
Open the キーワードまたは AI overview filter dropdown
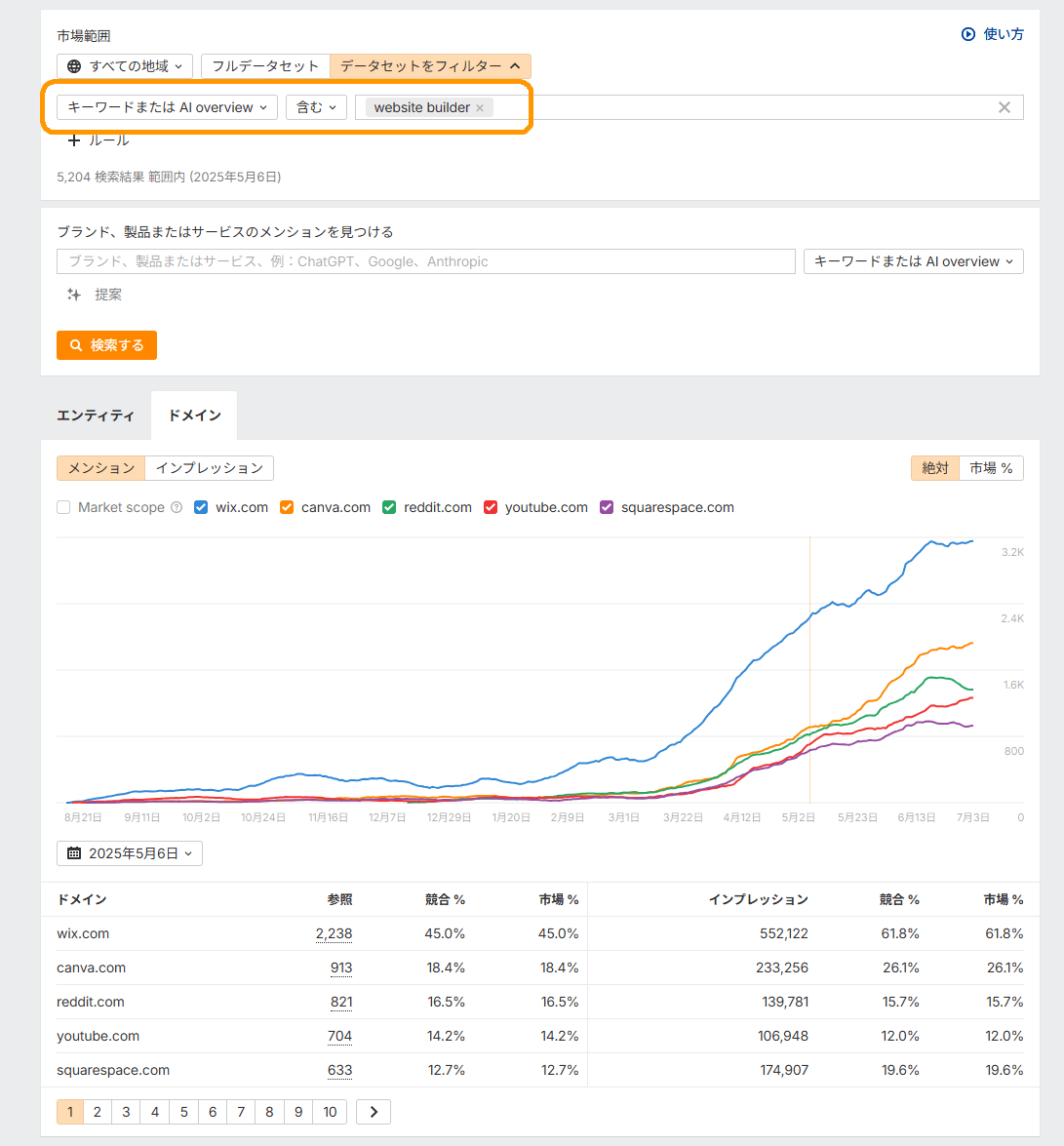[x=168, y=107]
